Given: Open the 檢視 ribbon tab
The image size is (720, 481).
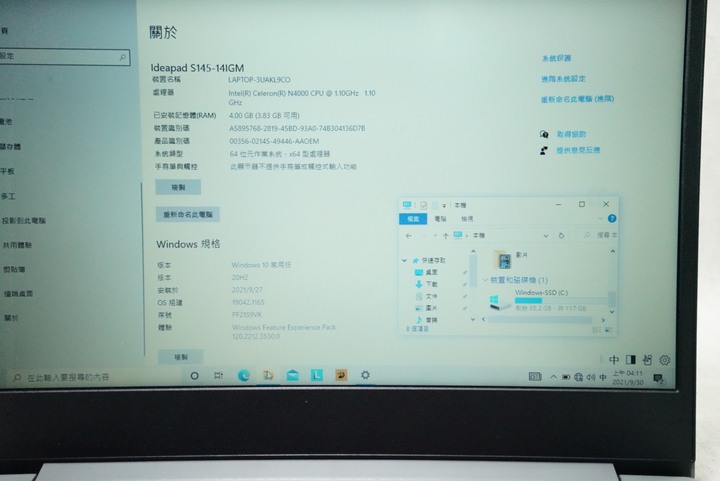Looking at the screenshot, I should (467, 219).
